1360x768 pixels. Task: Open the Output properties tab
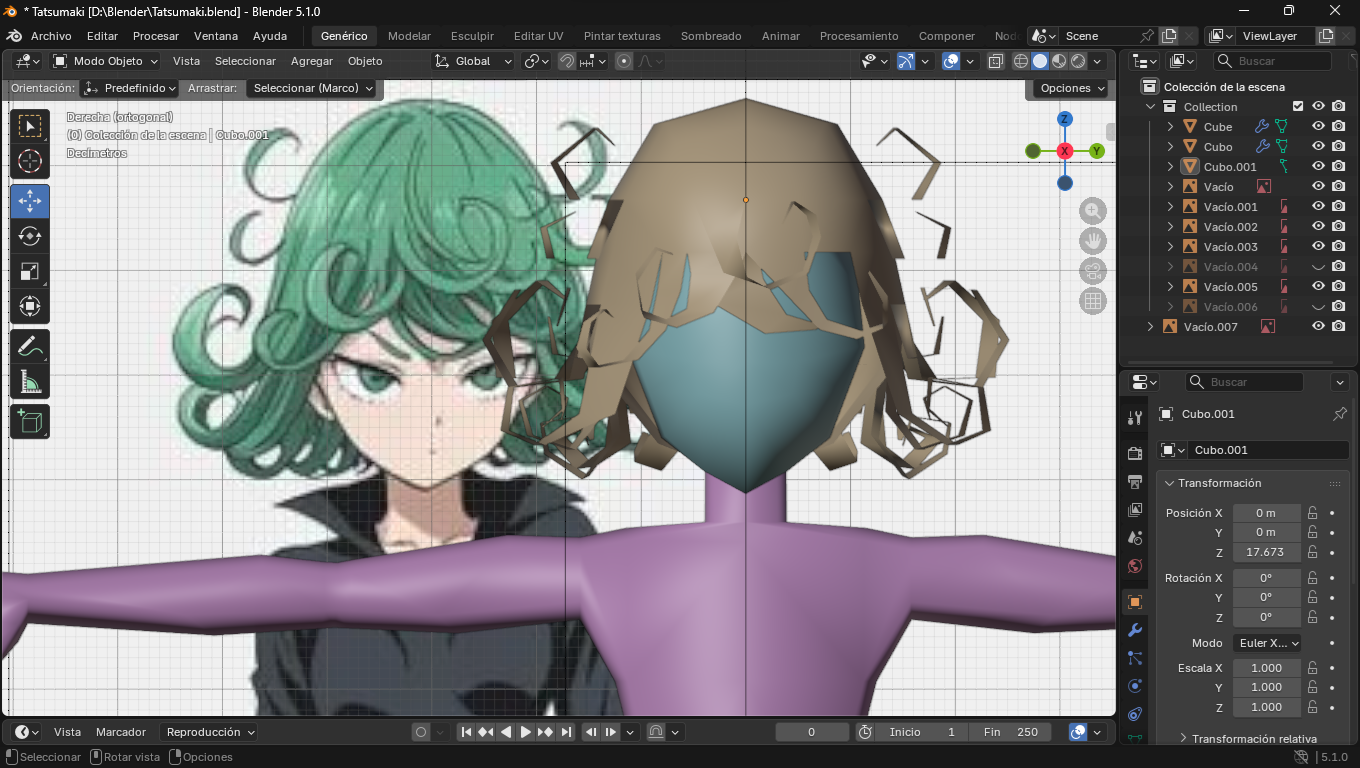[1135, 482]
